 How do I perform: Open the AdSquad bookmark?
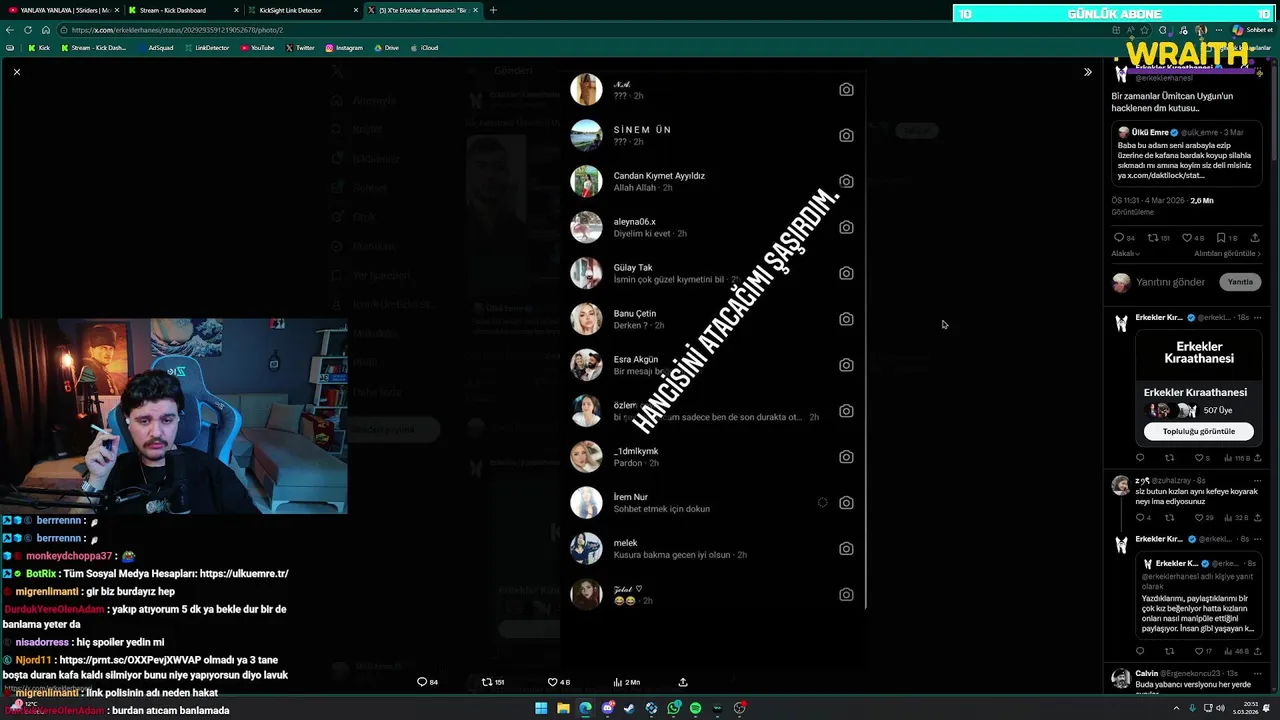tap(155, 48)
